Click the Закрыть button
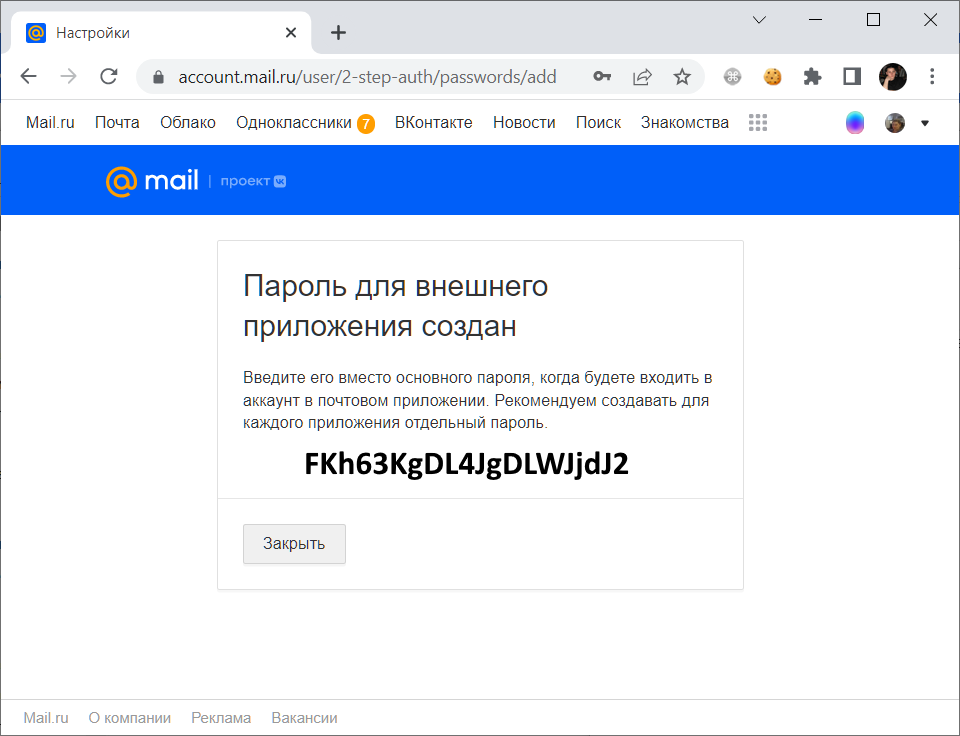This screenshot has height=736, width=960. 294,543
